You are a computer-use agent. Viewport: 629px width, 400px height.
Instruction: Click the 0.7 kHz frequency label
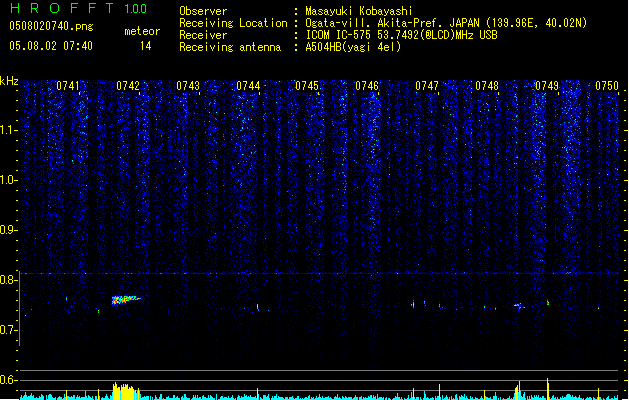(8, 330)
